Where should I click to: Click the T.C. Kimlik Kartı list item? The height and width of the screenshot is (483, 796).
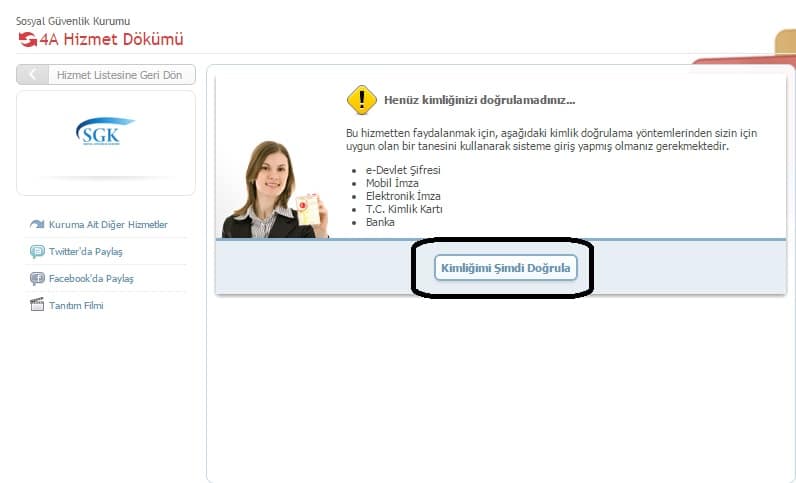[x=404, y=210]
